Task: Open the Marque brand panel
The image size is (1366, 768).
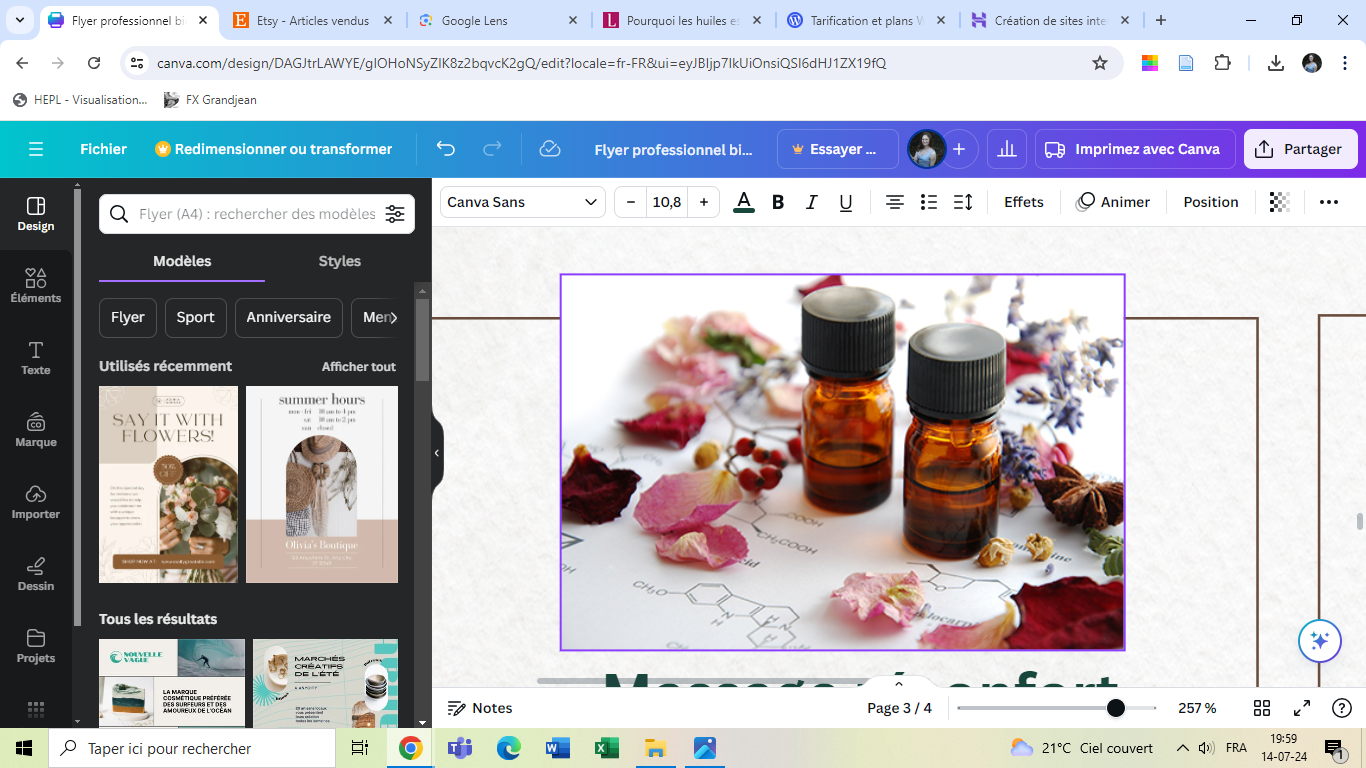Action: 36,430
